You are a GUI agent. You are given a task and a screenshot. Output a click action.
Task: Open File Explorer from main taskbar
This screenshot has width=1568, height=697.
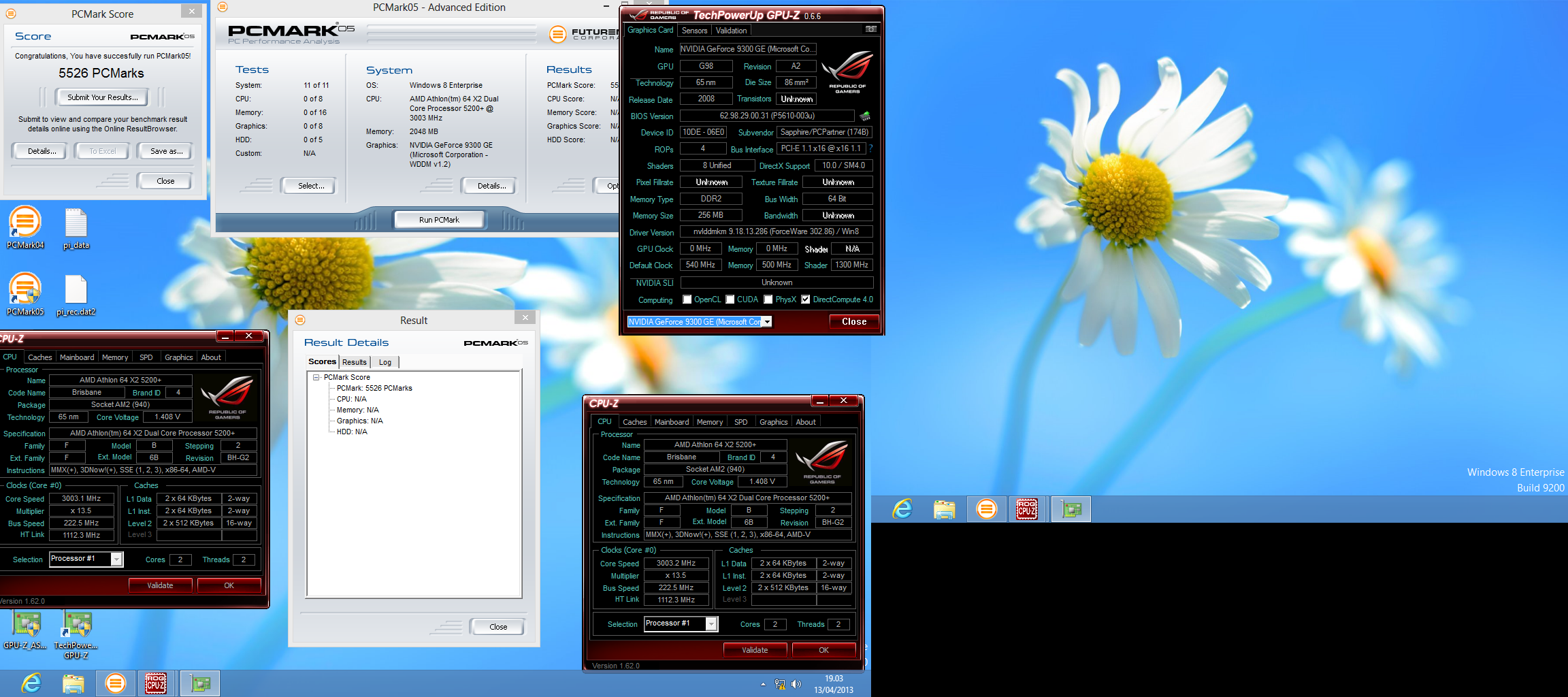click(73, 683)
